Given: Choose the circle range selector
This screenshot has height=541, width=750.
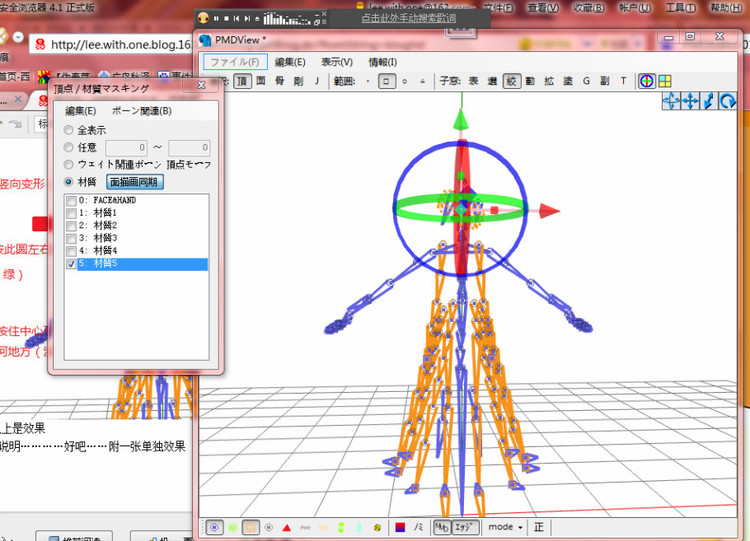Looking at the screenshot, I should pos(405,81).
